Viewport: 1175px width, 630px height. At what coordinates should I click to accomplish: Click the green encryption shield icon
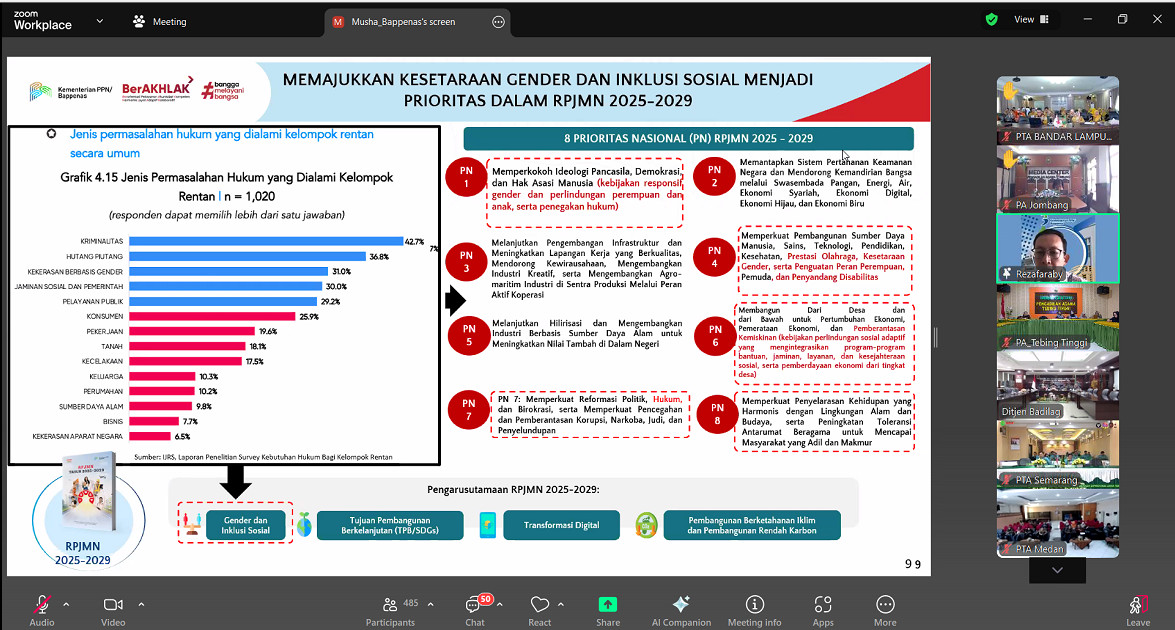point(991,19)
